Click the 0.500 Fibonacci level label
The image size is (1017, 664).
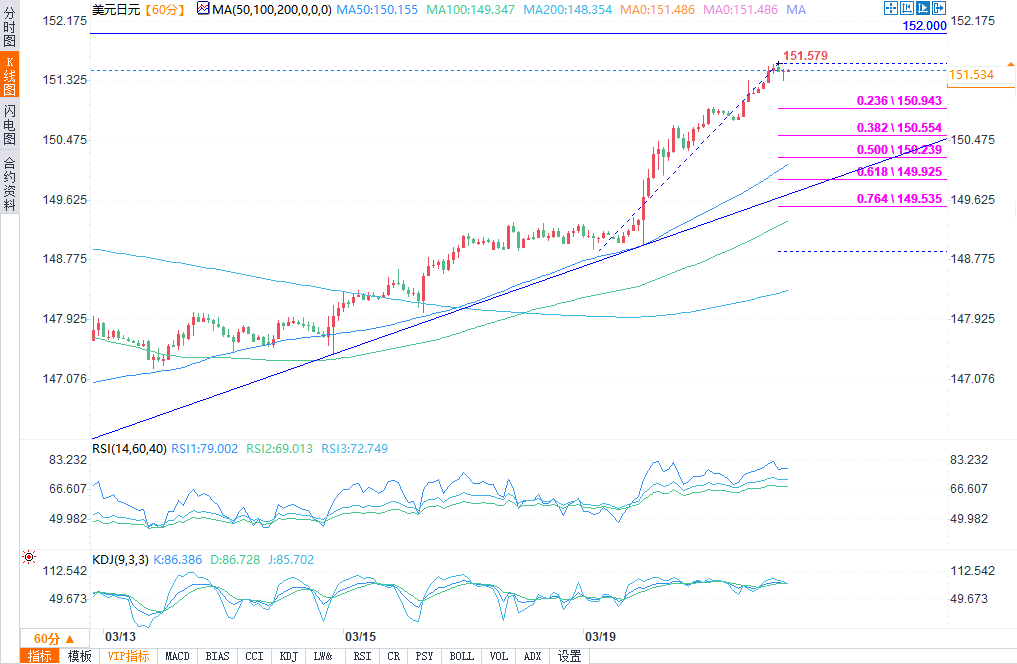pyautogui.click(x=899, y=150)
